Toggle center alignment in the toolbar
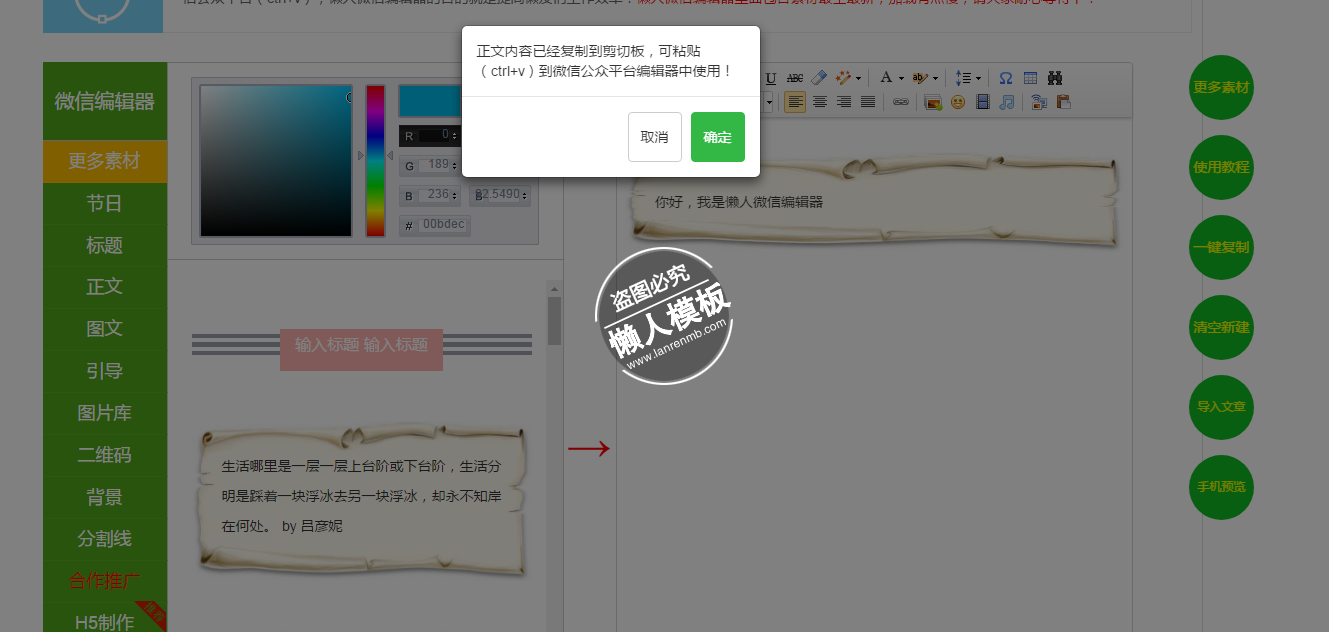This screenshot has height=632, width=1329. 820,102
